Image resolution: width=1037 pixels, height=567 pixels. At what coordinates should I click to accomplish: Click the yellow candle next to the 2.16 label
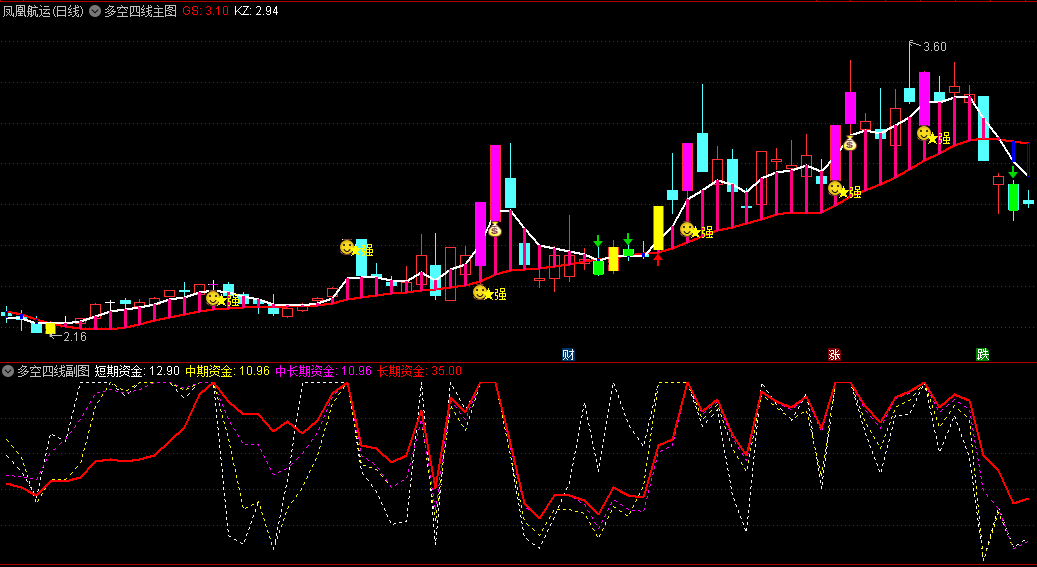coord(50,328)
